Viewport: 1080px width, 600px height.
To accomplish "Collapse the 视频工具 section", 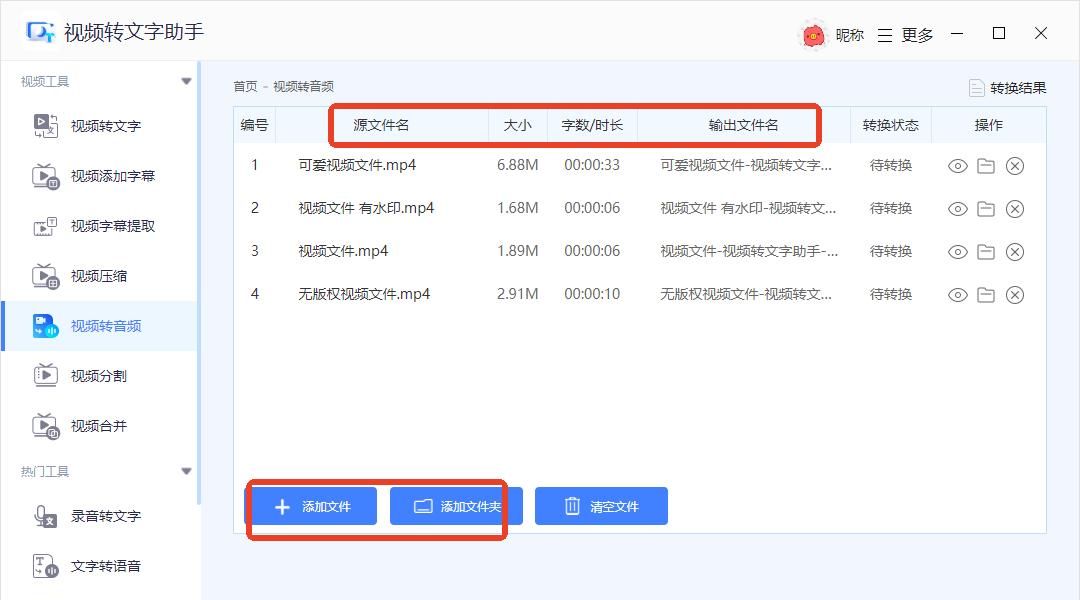I will 186,80.
